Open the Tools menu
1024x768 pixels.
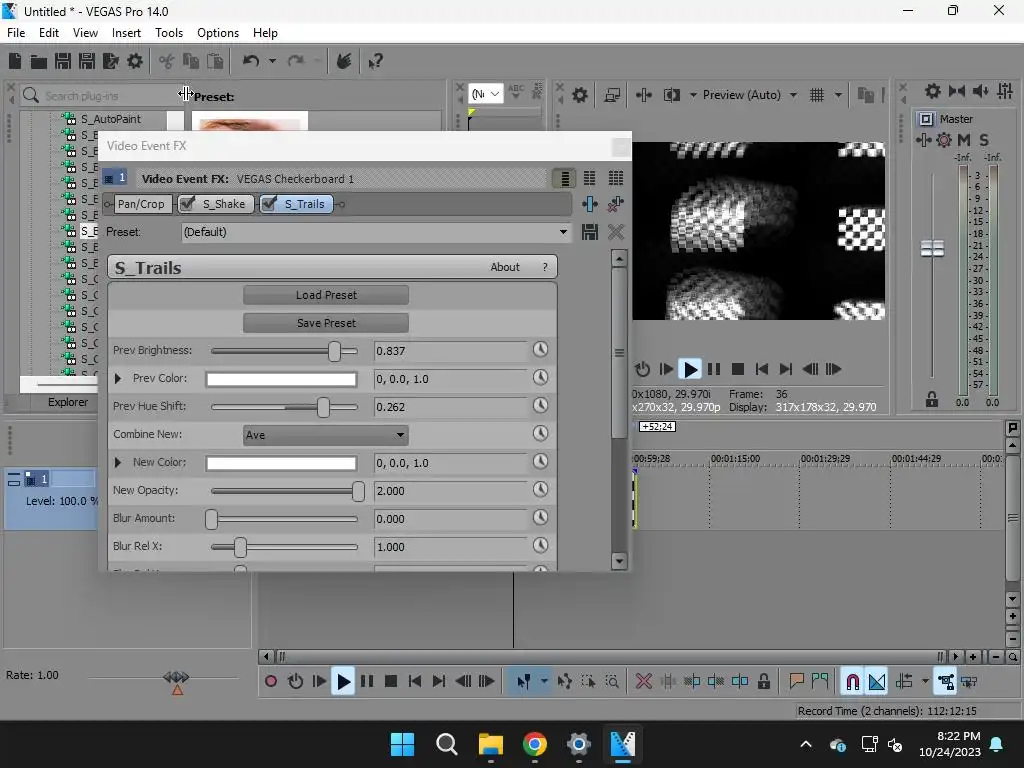click(169, 33)
